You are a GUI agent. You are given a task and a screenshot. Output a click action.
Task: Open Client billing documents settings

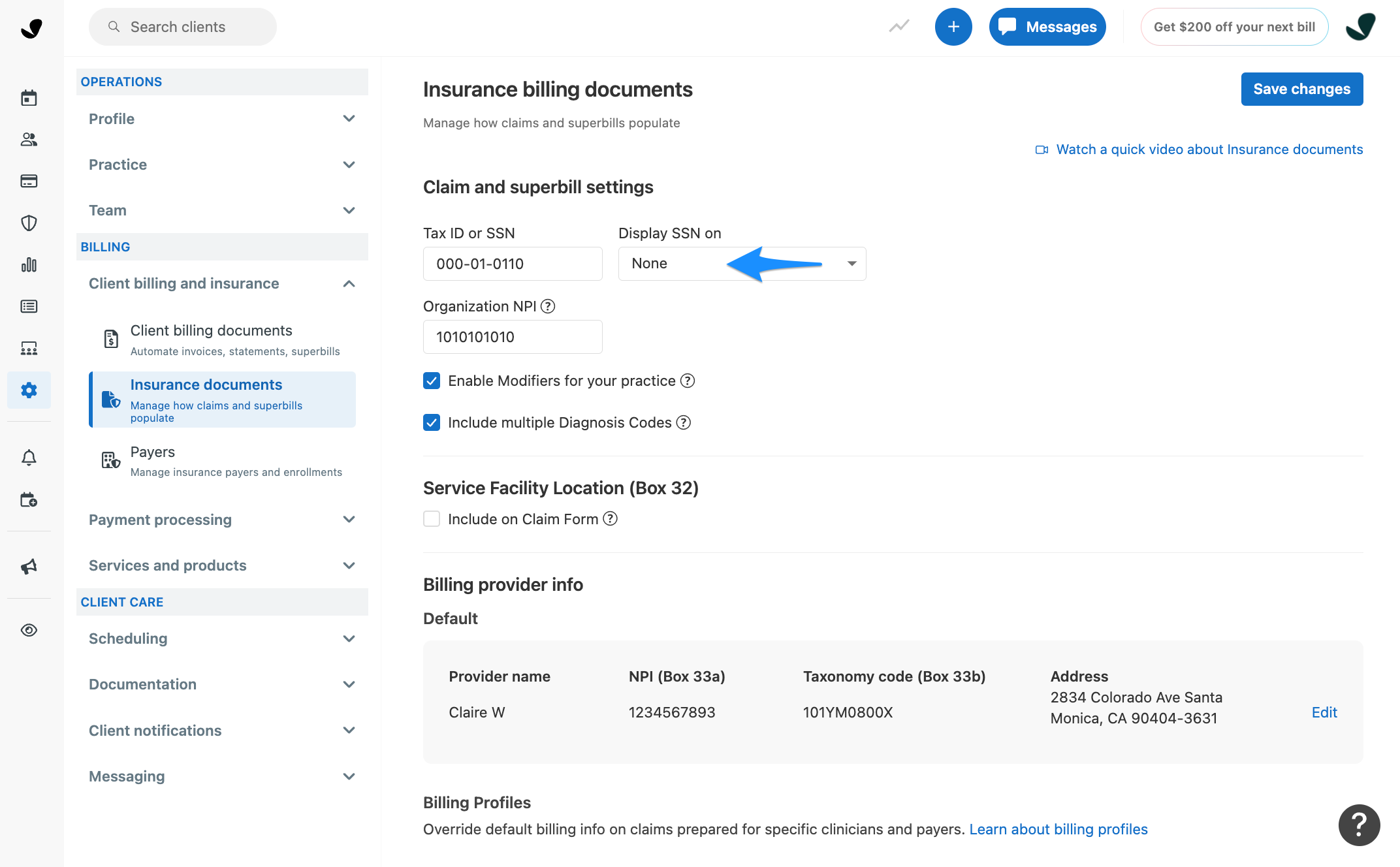coord(211,330)
